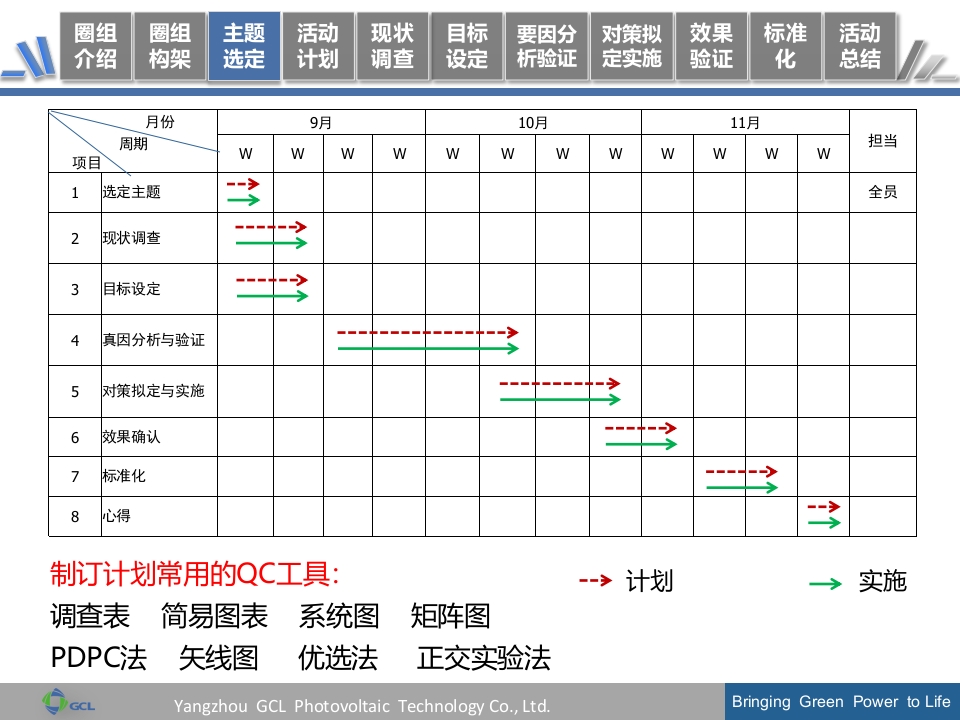Click the dashed red arrow in 心得 row
The image size is (960, 720).
tap(822, 508)
